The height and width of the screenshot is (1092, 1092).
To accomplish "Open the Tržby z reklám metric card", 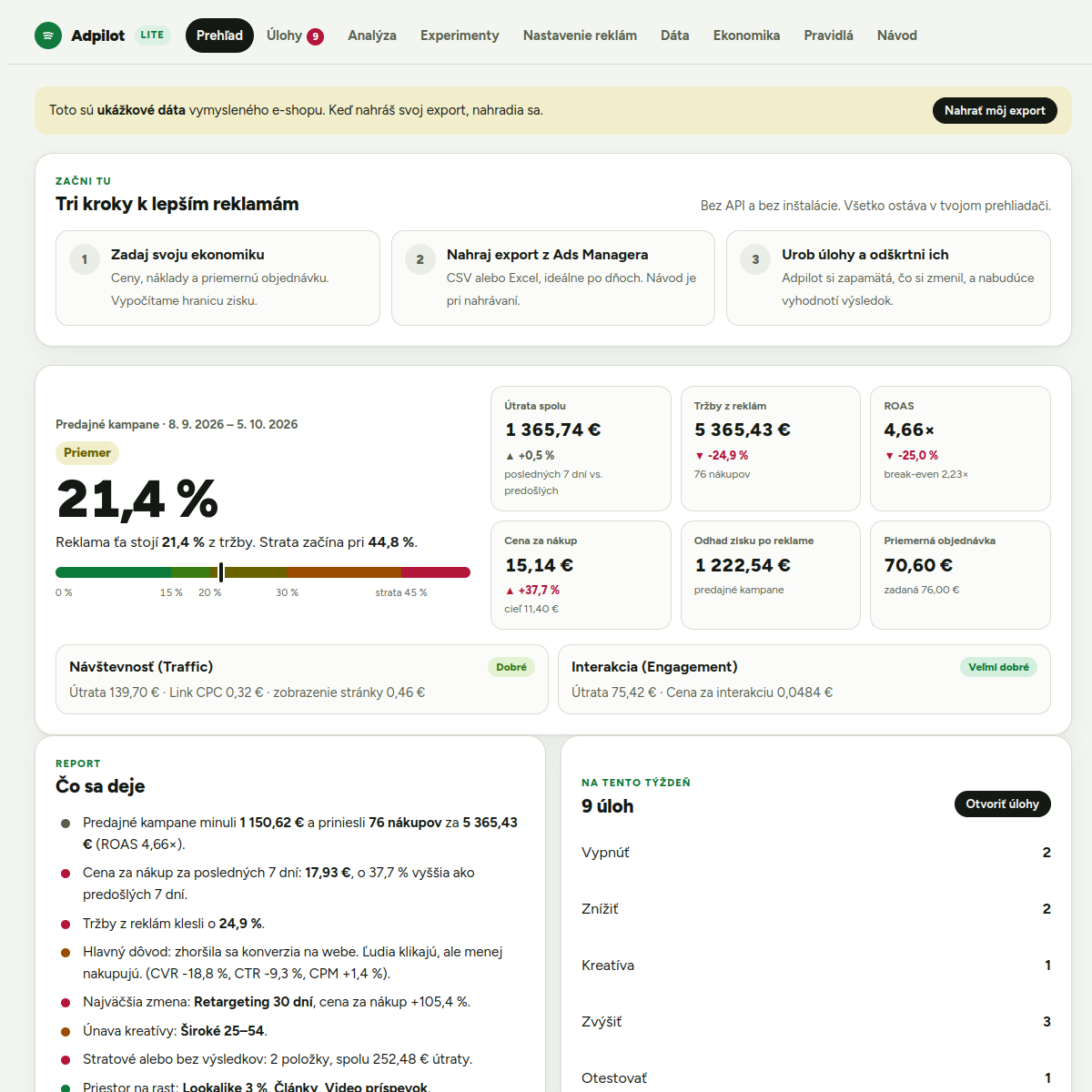I will click(771, 449).
